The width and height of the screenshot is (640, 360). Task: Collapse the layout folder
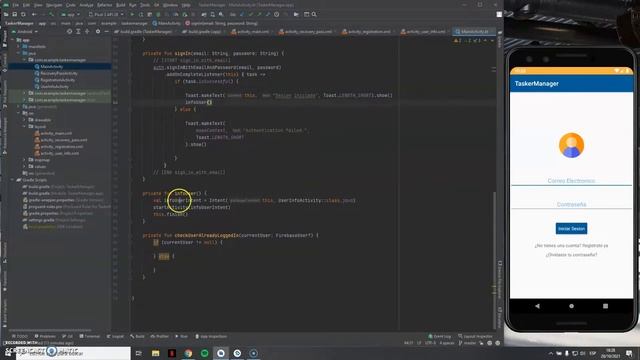[24, 127]
